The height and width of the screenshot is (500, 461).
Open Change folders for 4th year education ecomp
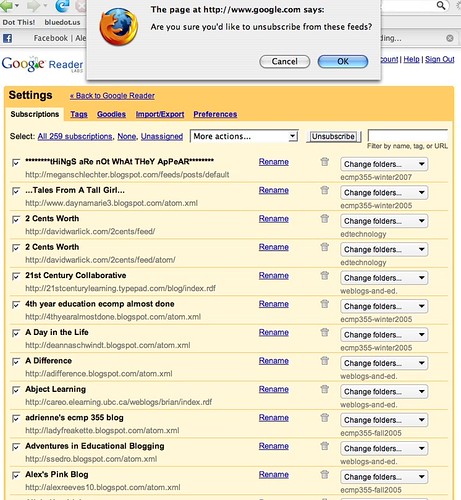point(384,306)
